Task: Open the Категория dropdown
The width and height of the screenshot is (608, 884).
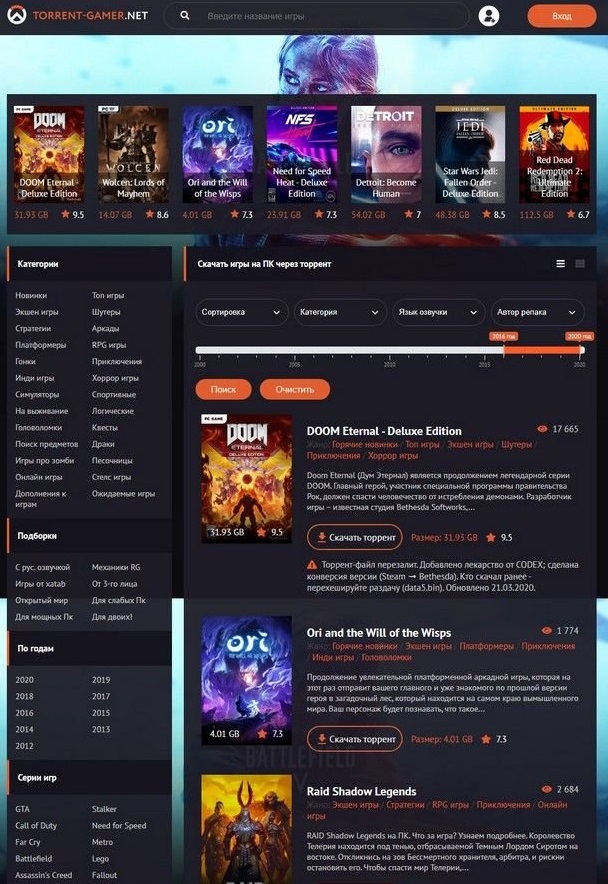Action: point(338,312)
